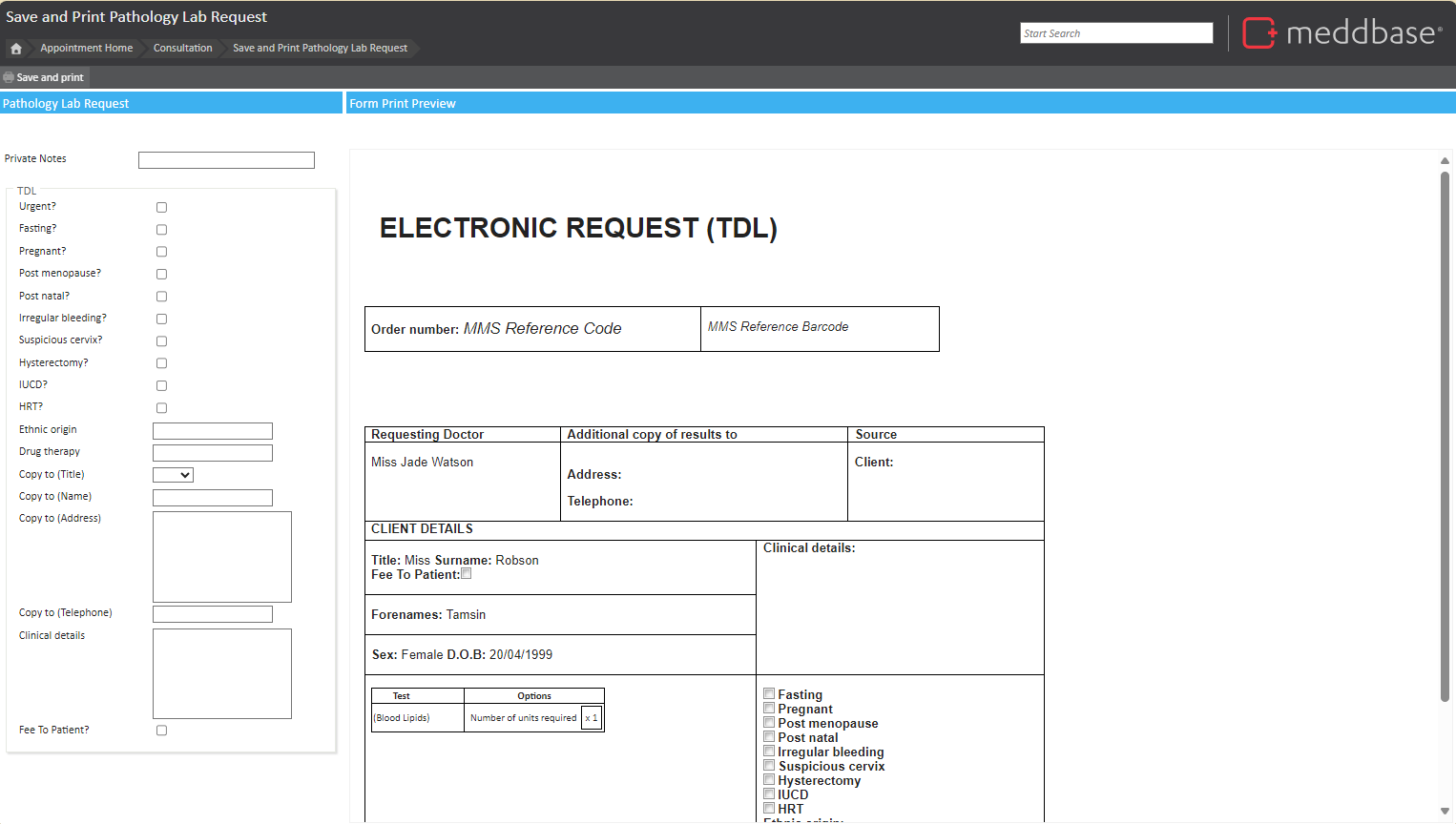This screenshot has height=824, width=1456.
Task: Click into the Clinical details text area
Action: click(x=221, y=673)
